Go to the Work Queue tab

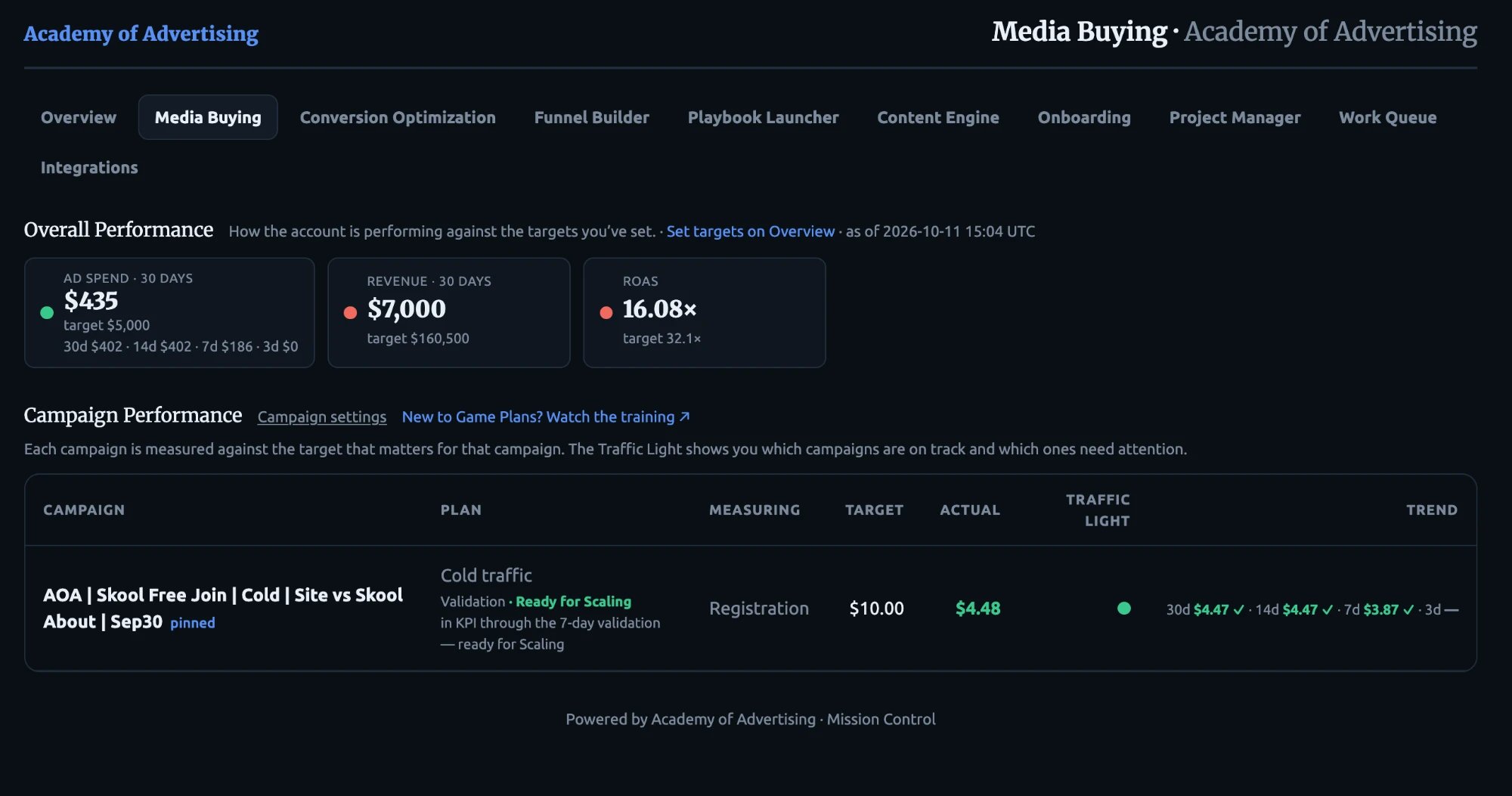(x=1388, y=117)
